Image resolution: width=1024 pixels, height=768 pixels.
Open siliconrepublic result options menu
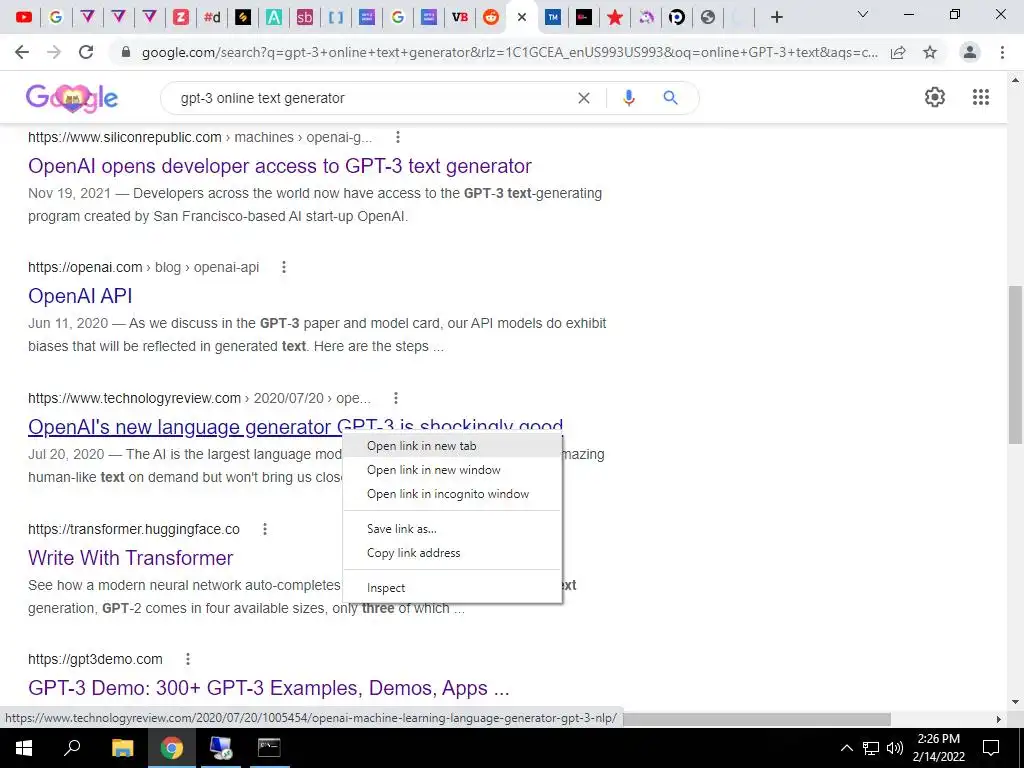pyautogui.click(x=398, y=137)
